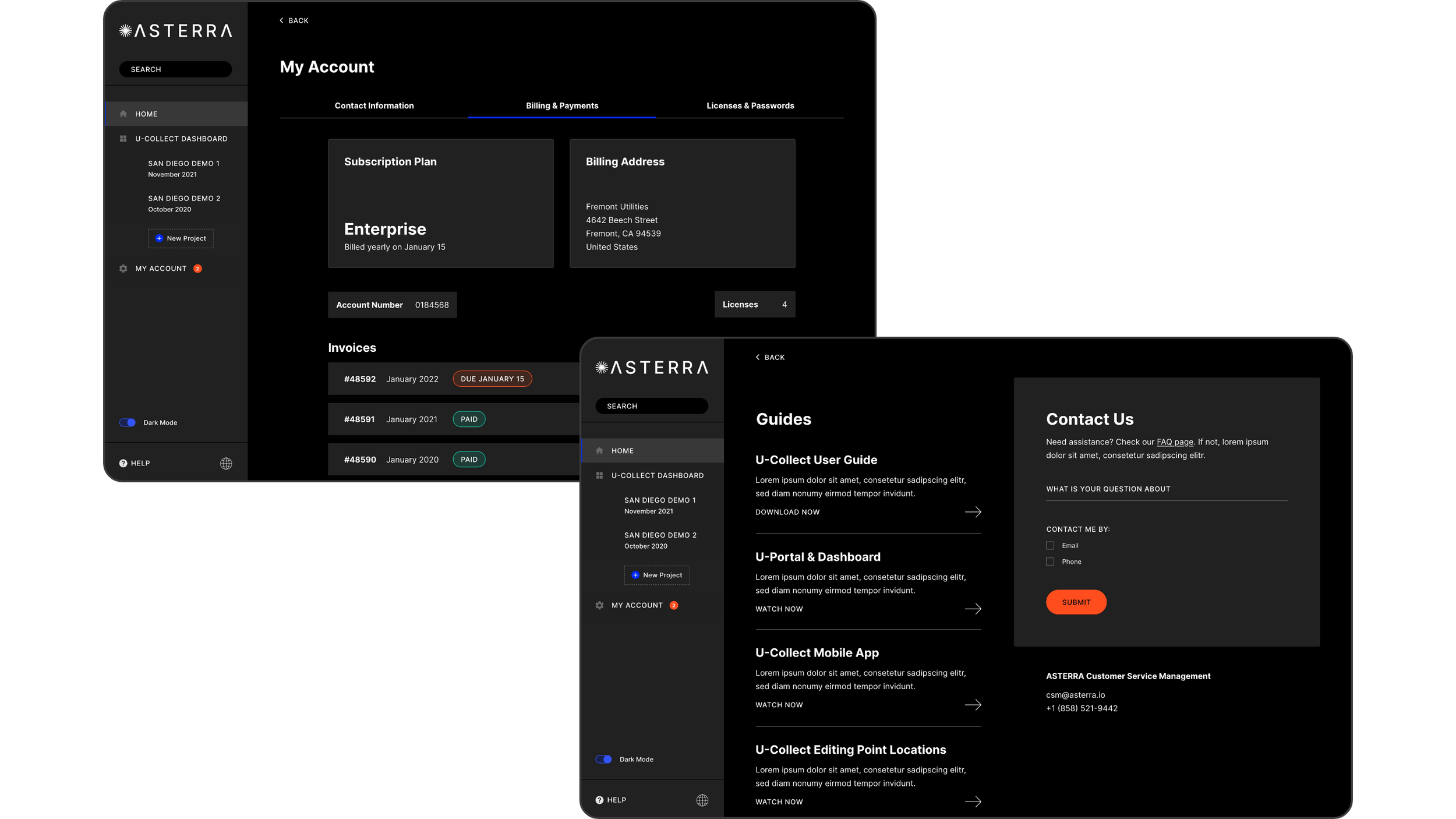Switch to the Contact Information tab
The image size is (1456, 819).
pyautogui.click(x=374, y=105)
